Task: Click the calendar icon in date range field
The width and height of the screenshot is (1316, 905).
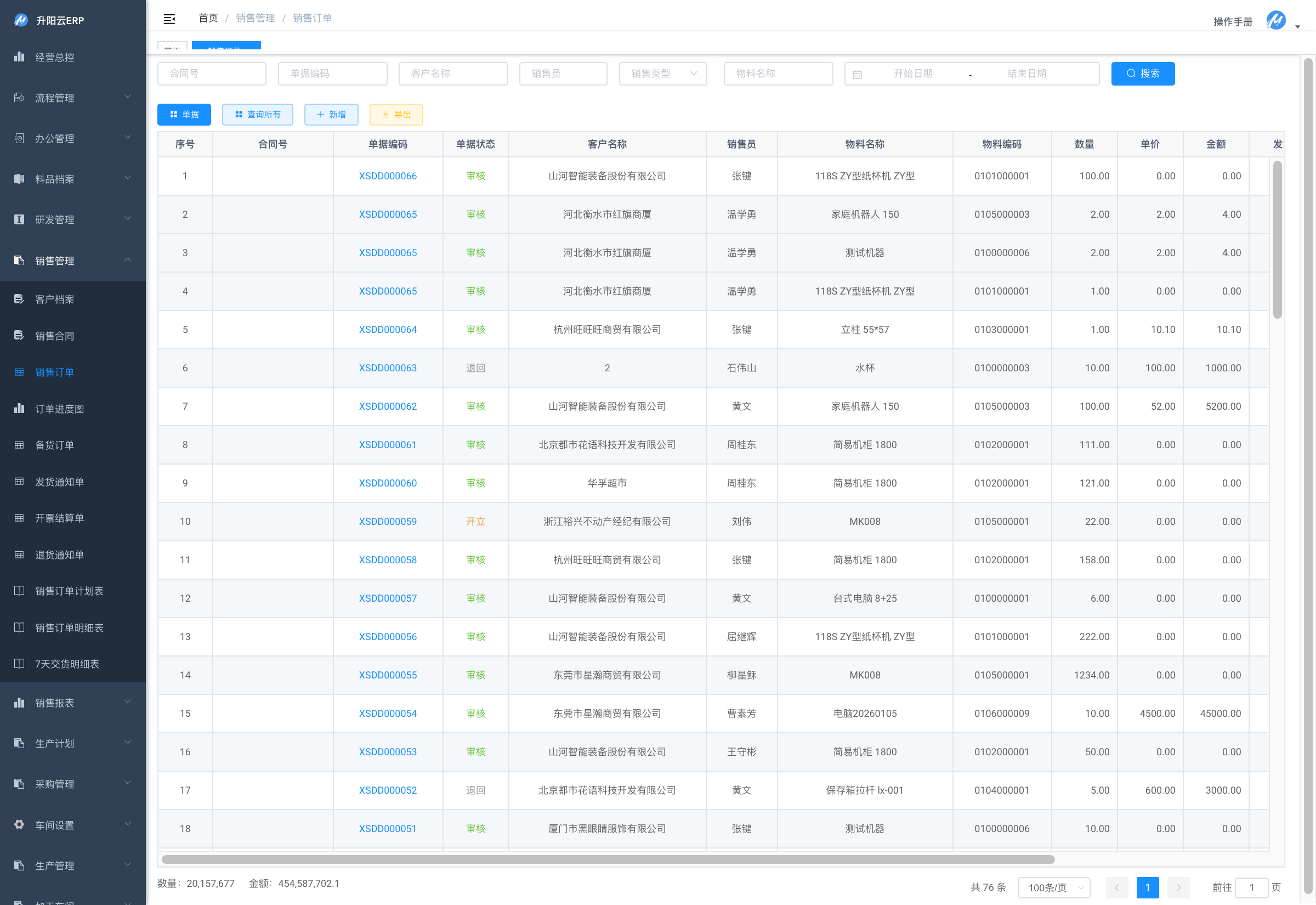Action: (858, 74)
